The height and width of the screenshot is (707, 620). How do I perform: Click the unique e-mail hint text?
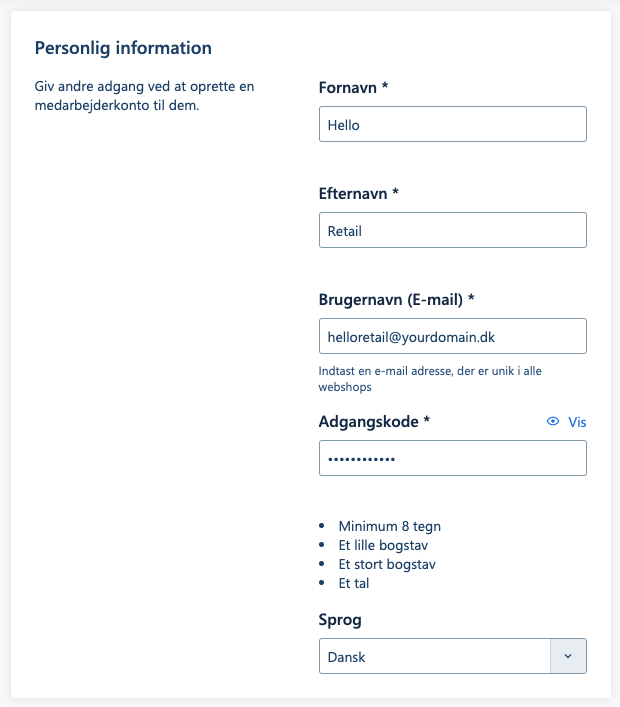coord(430,379)
